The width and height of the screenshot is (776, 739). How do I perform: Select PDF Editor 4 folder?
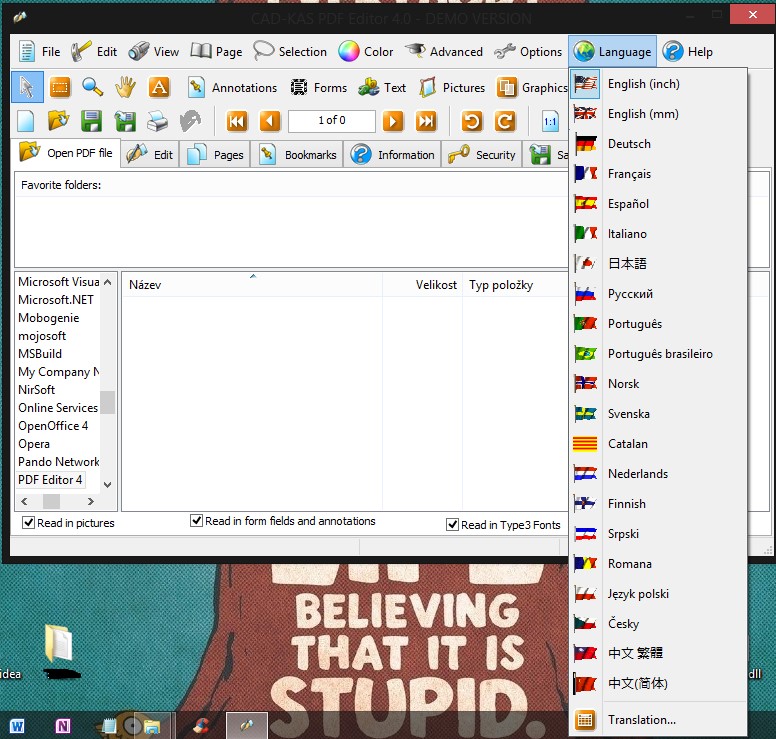click(x=50, y=480)
